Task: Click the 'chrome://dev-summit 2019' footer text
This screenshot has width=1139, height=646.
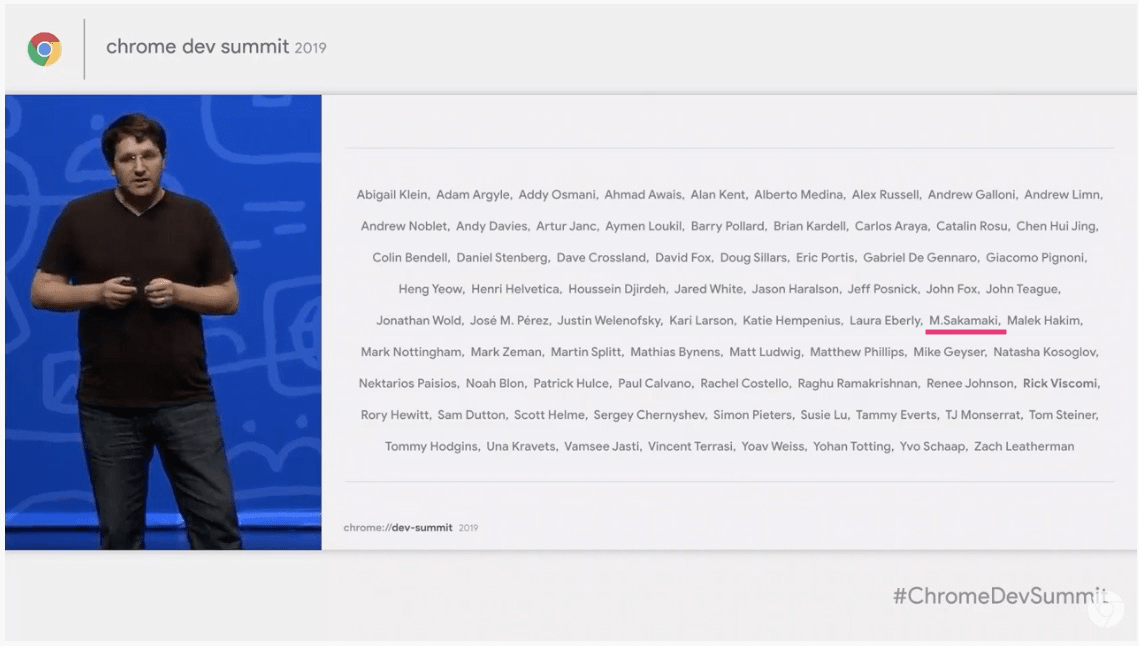Action: tap(410, 528)
